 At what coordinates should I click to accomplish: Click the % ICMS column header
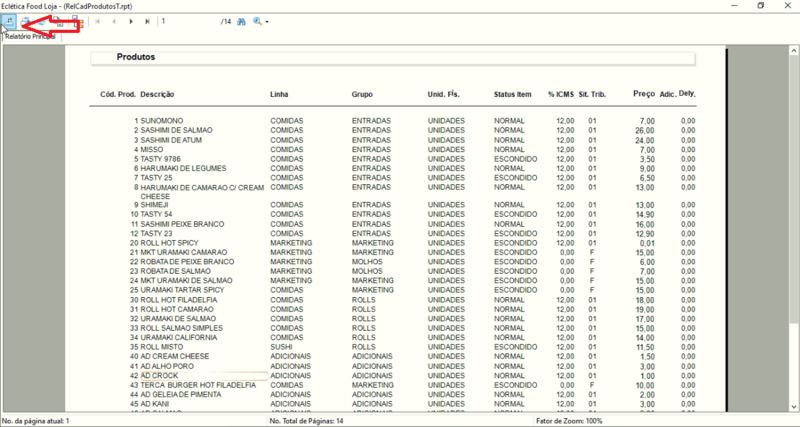click(561, 94)
